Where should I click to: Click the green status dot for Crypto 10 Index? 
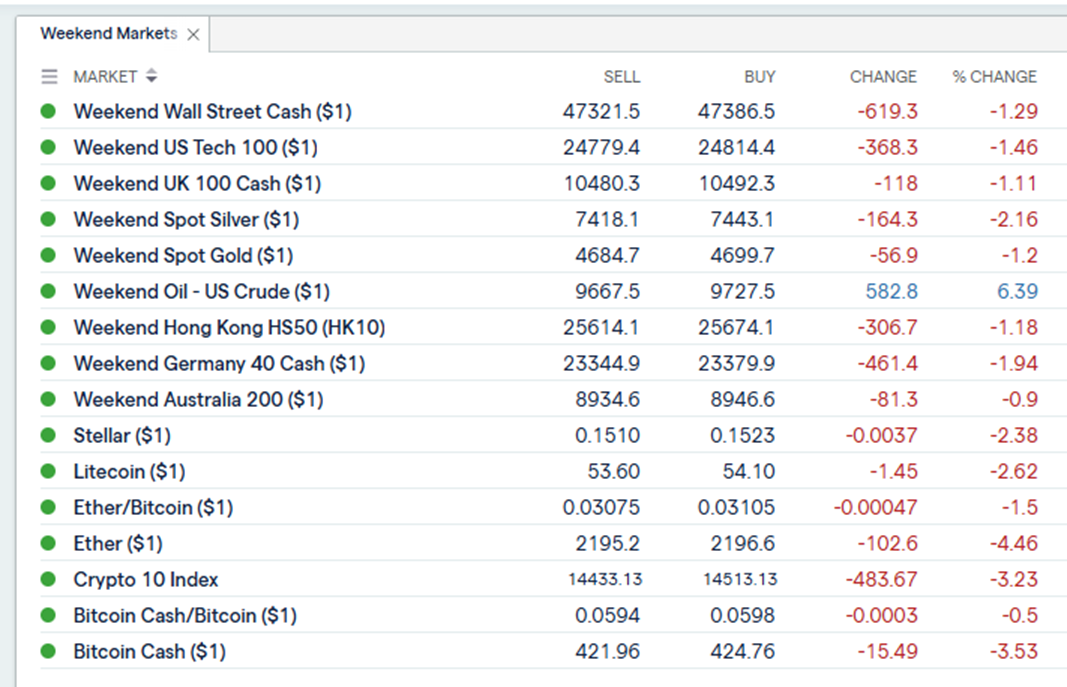[x=48, y=580]
